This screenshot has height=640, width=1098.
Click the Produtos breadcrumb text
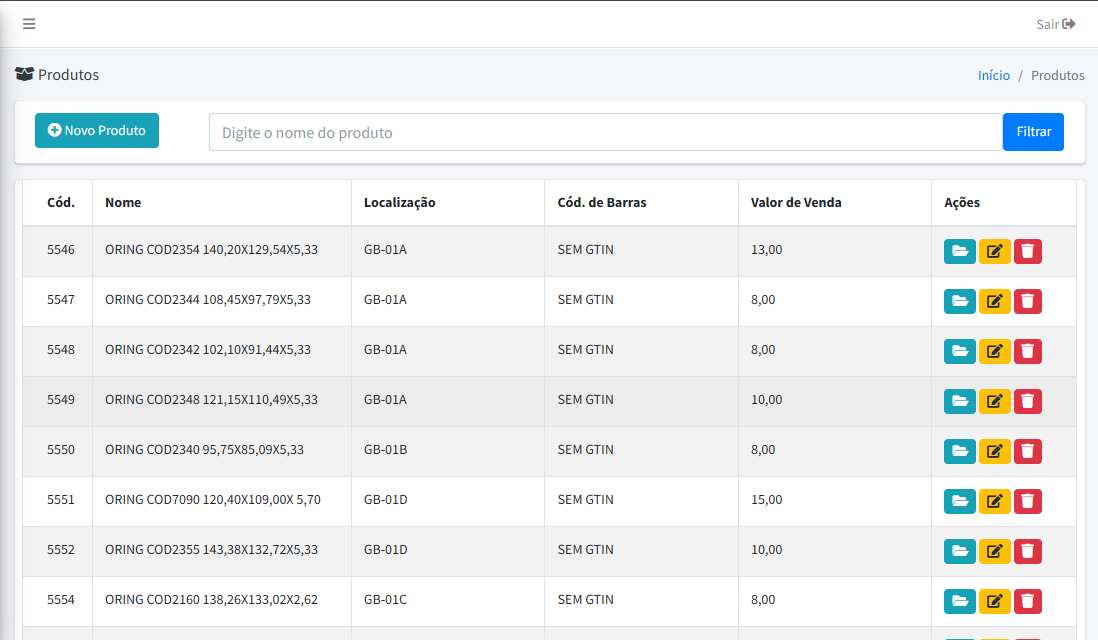click(x=1057, y=75)
